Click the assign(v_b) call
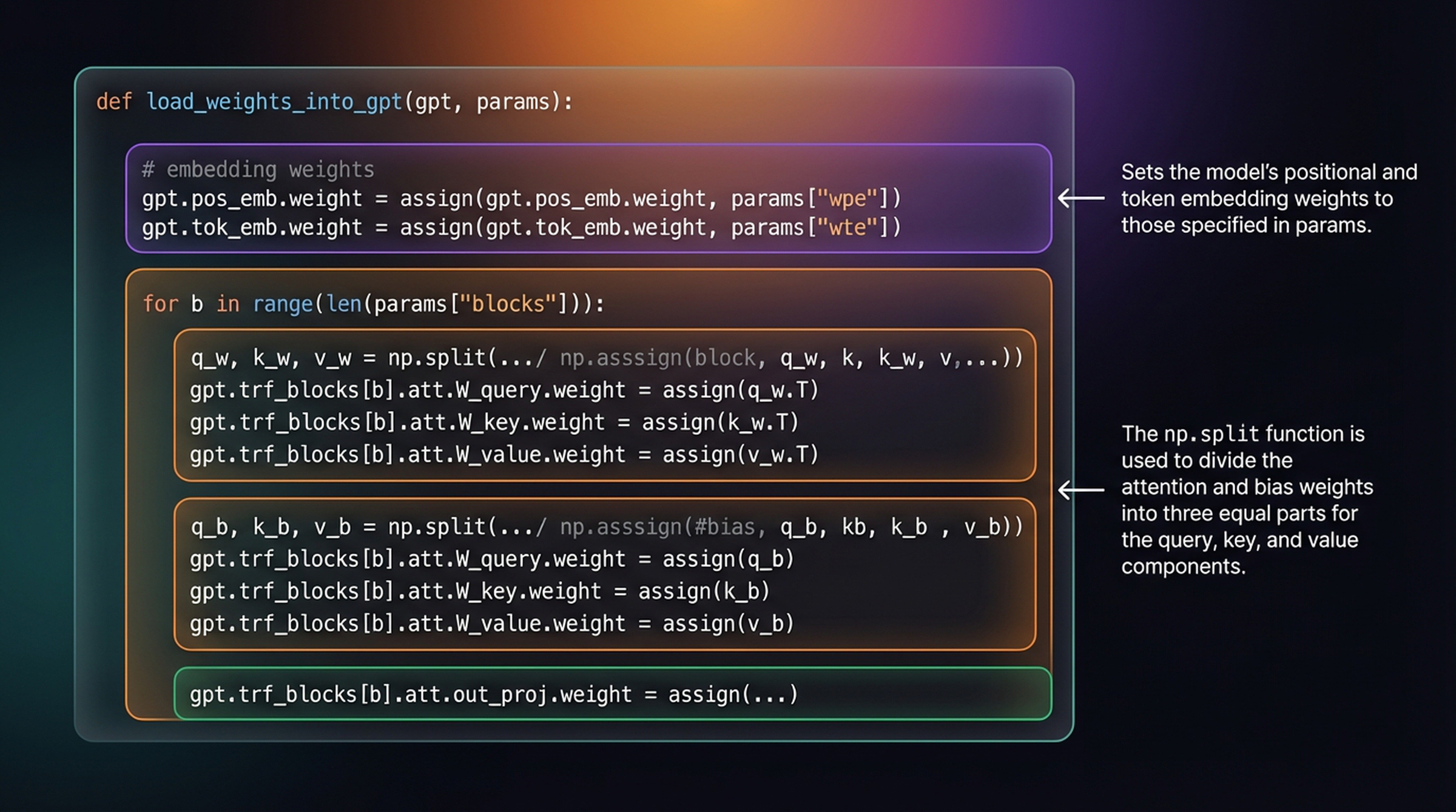This screenshot has height=812, width=1456. (728, 623)
